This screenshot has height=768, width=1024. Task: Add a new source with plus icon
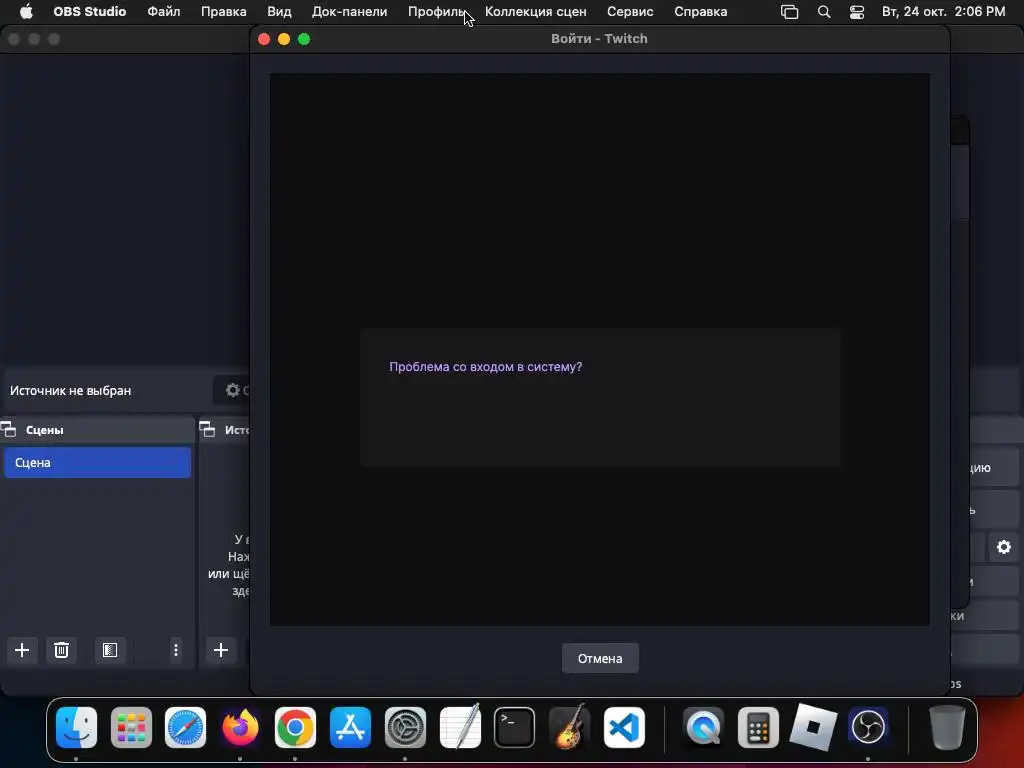click(x=221, y=650)
